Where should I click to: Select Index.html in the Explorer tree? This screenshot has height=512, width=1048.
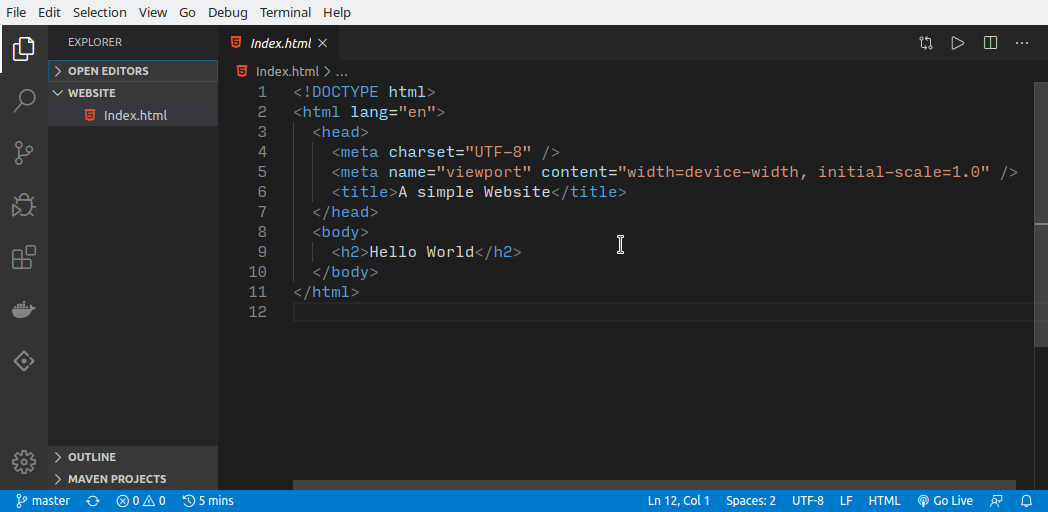135,115
